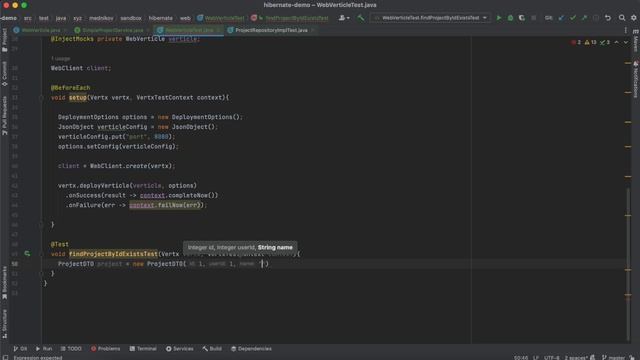Open the Problems tool window

point(106,349)
